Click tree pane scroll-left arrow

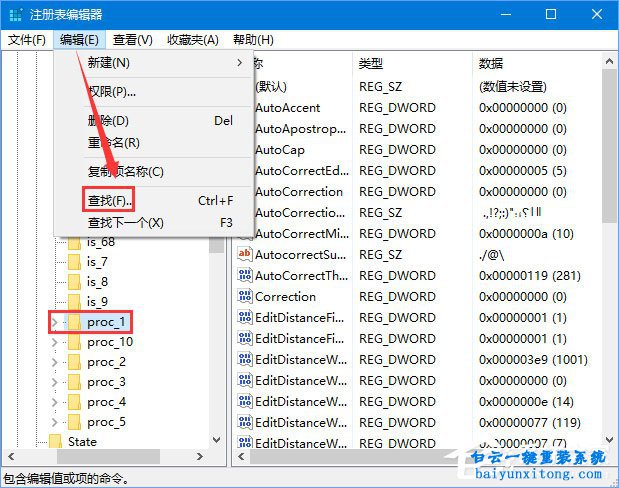pos(11,456)
